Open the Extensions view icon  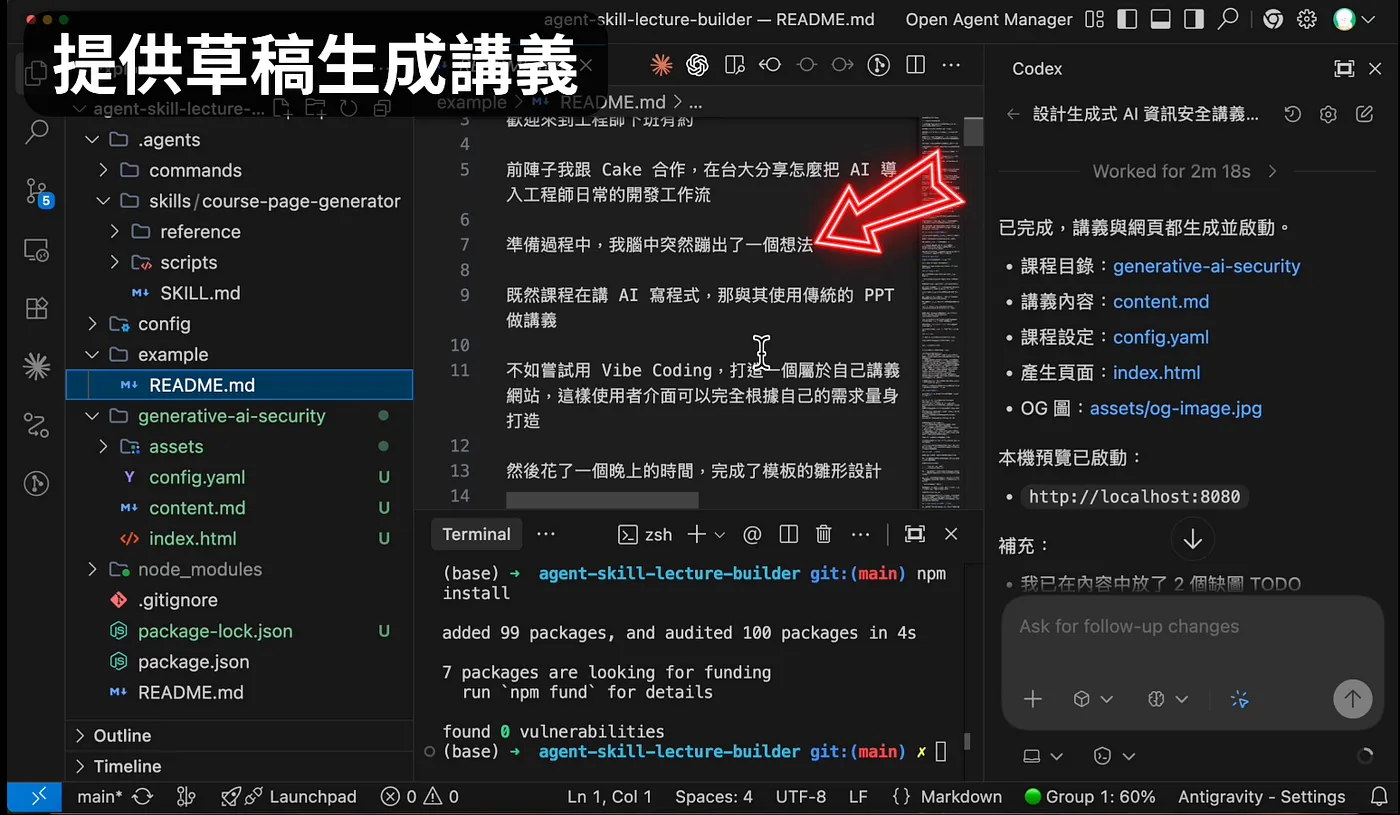[x=37, y=308]
